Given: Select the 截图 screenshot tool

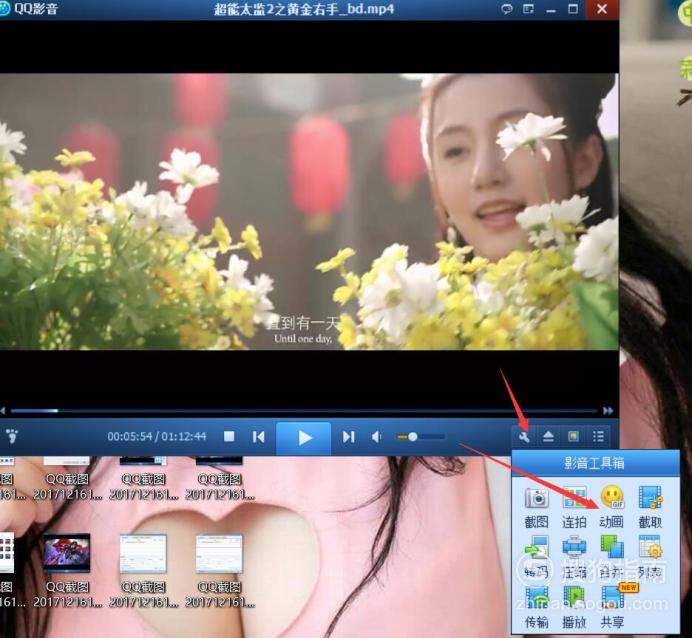Looking at the screenshot, I should pyautogui.click(x=536, y=507).
